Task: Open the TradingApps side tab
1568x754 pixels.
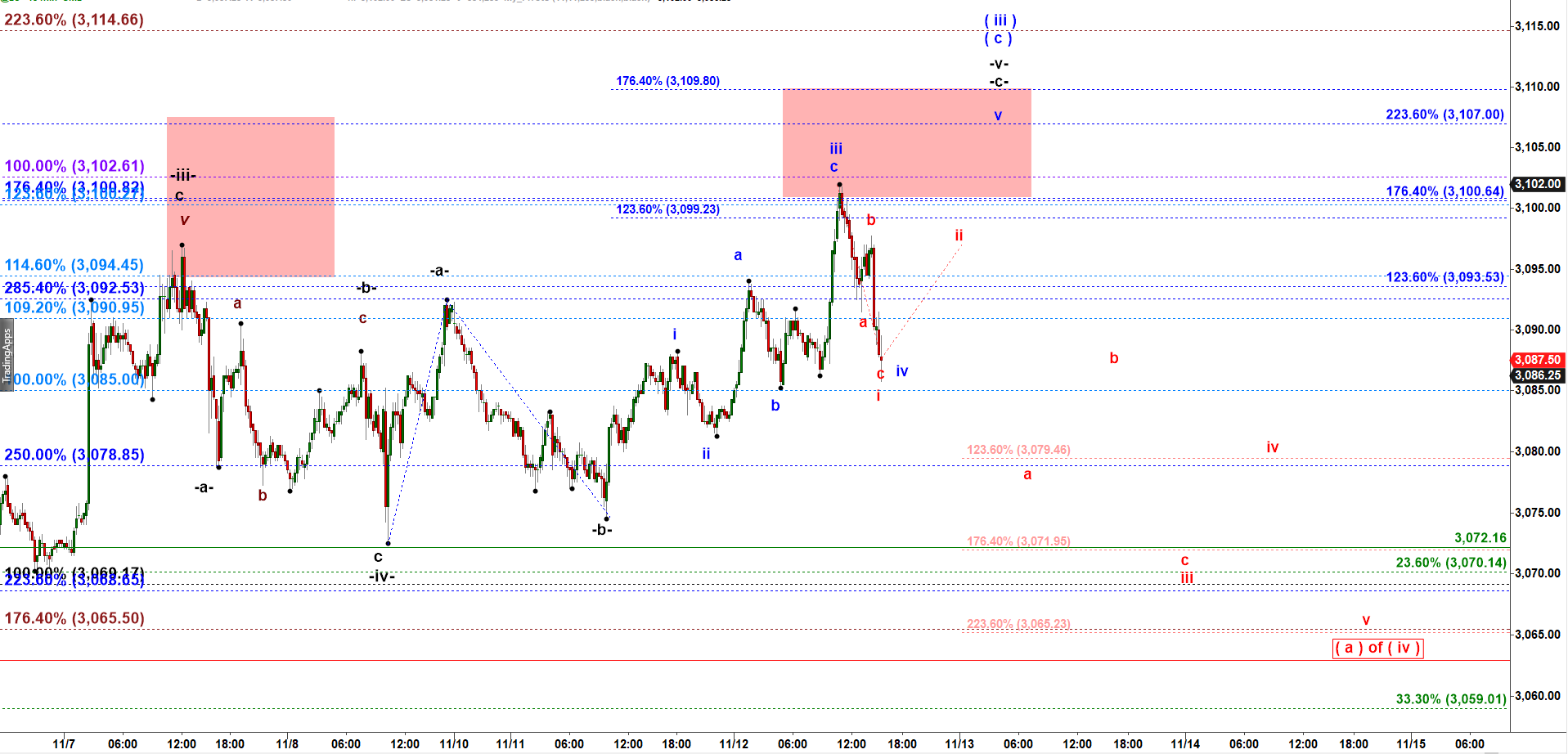Action: (7, 357)
